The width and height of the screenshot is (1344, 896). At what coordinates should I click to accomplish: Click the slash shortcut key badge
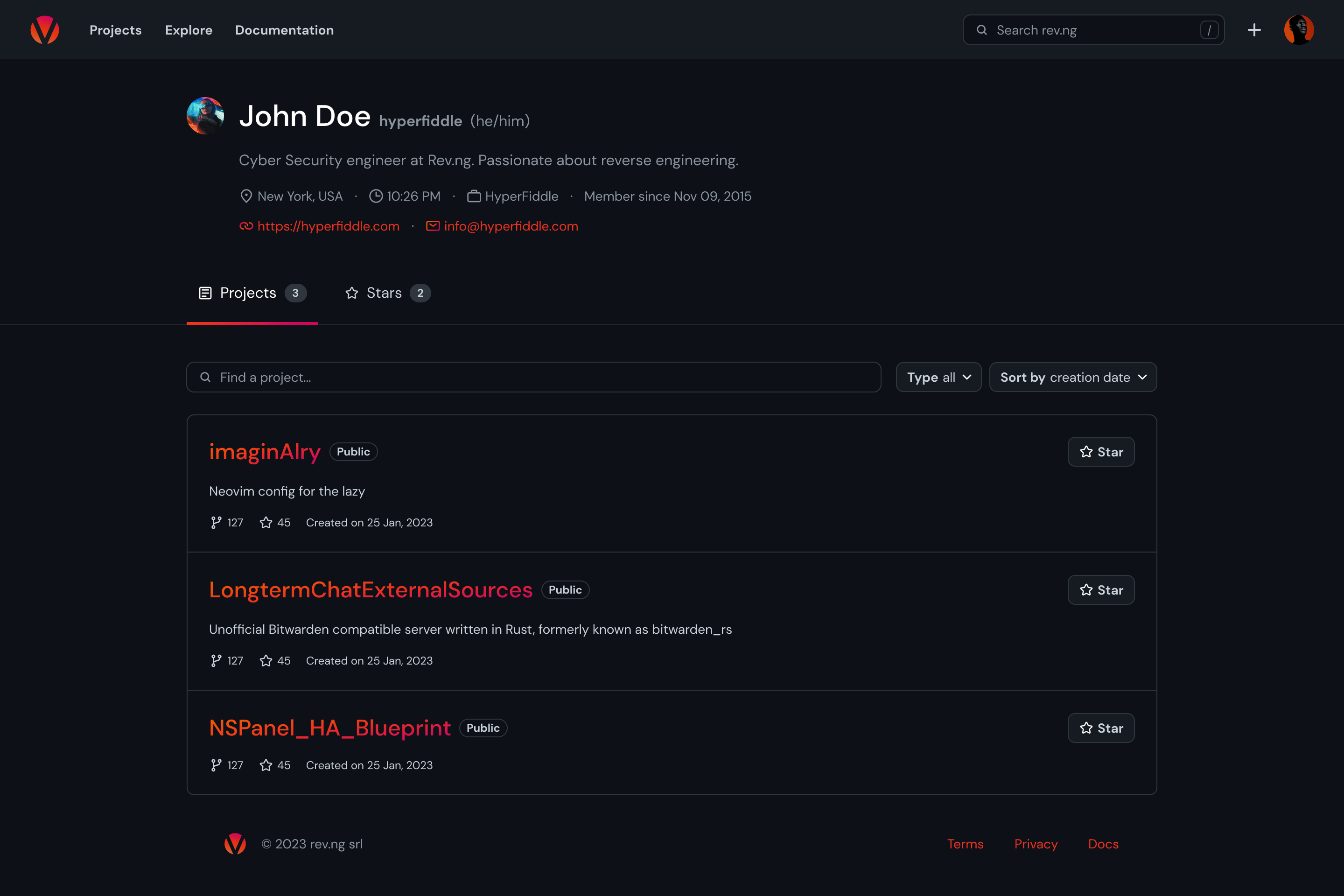tap(1209, 30)
